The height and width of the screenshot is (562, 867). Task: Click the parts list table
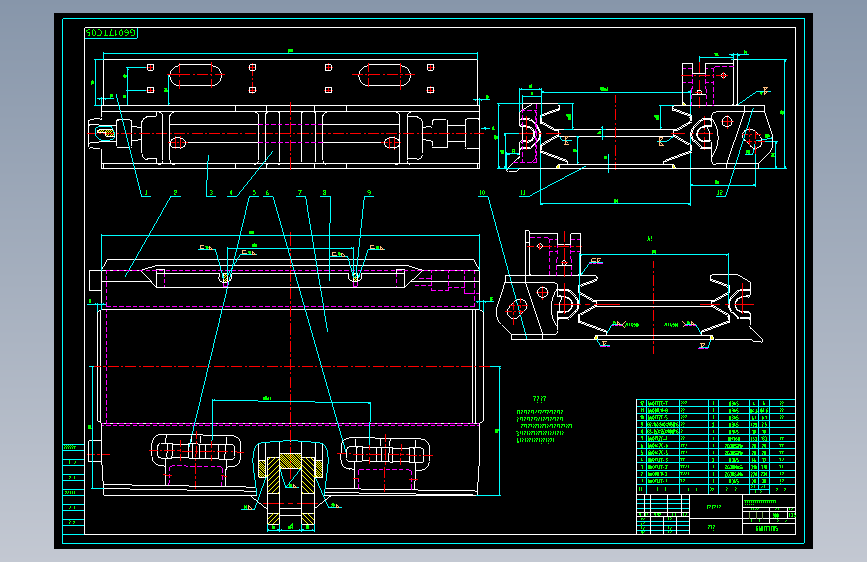pyautogui.click(x=715, y=446)
